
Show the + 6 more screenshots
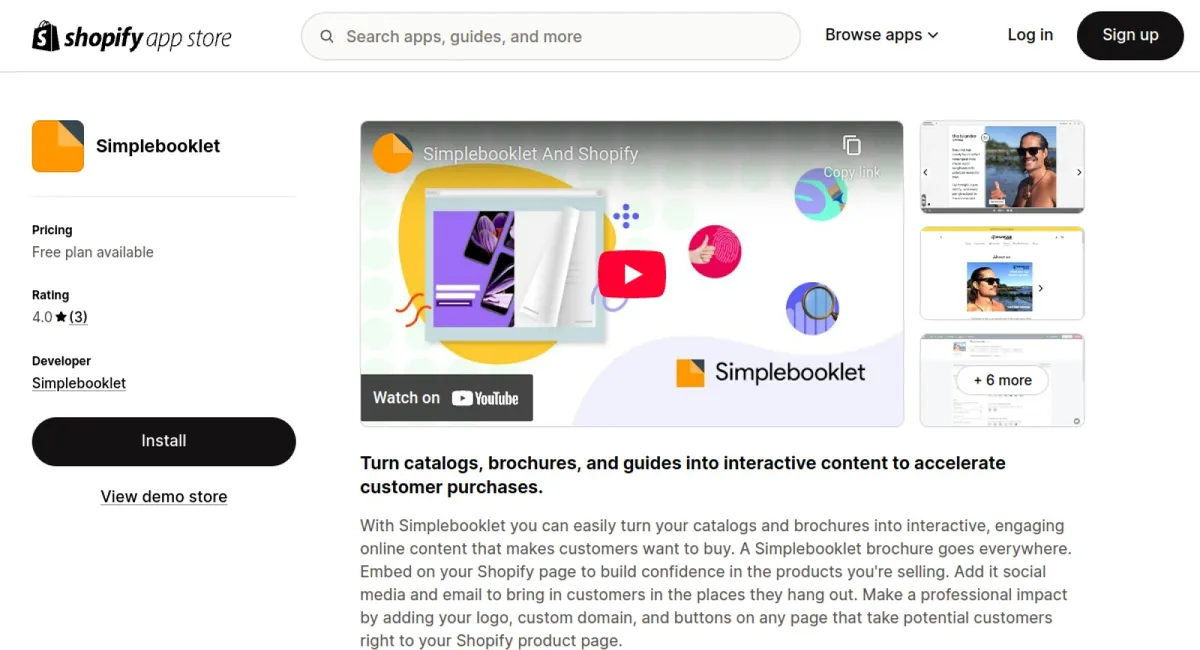pyautogui.click(x=1002, y=380)
